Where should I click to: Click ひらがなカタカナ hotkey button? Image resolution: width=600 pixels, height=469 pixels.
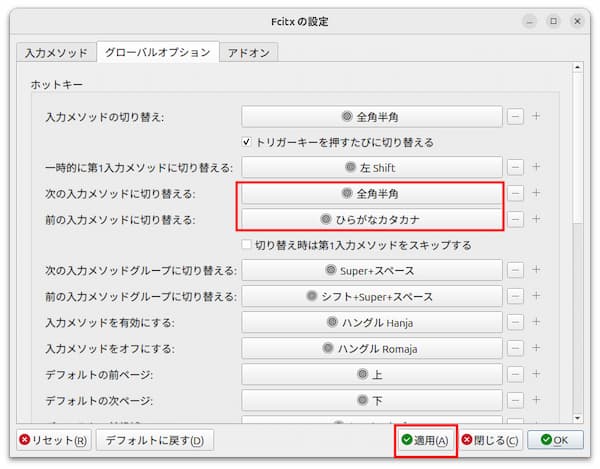tap(372, 219)
